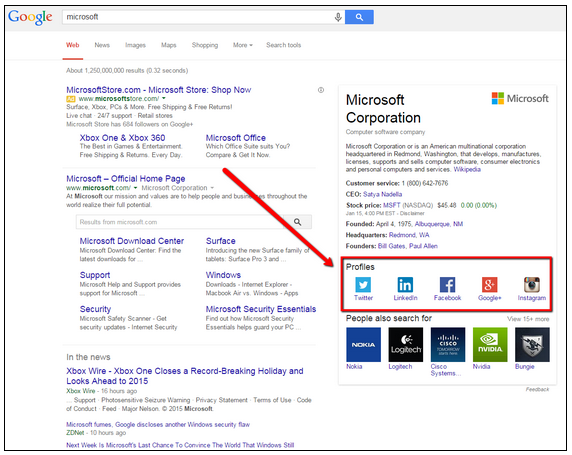Click the ad info icon beside MicrosoftStore result
Screen dimensions: 572x455
321,90
